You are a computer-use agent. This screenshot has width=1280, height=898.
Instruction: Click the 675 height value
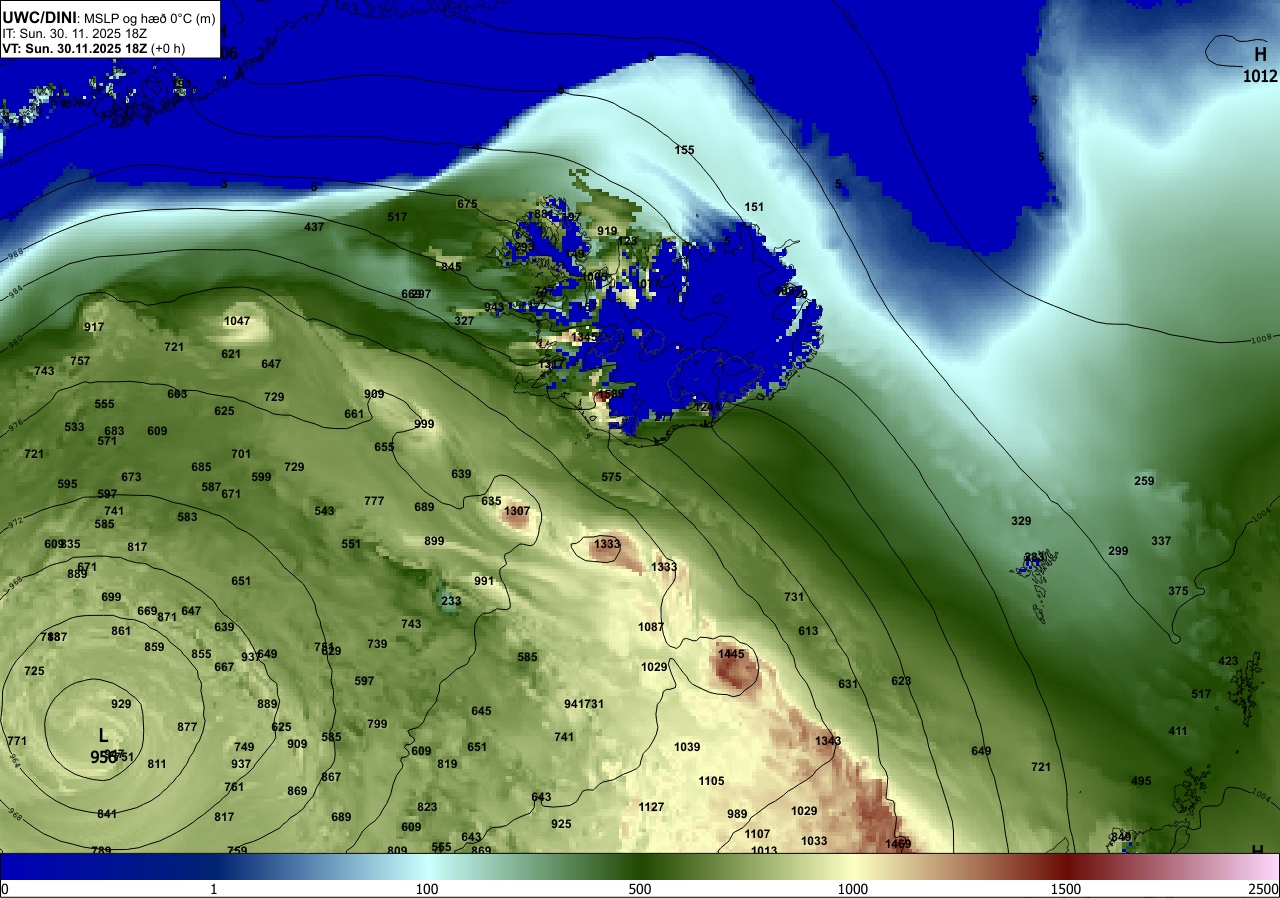point(467,204)
